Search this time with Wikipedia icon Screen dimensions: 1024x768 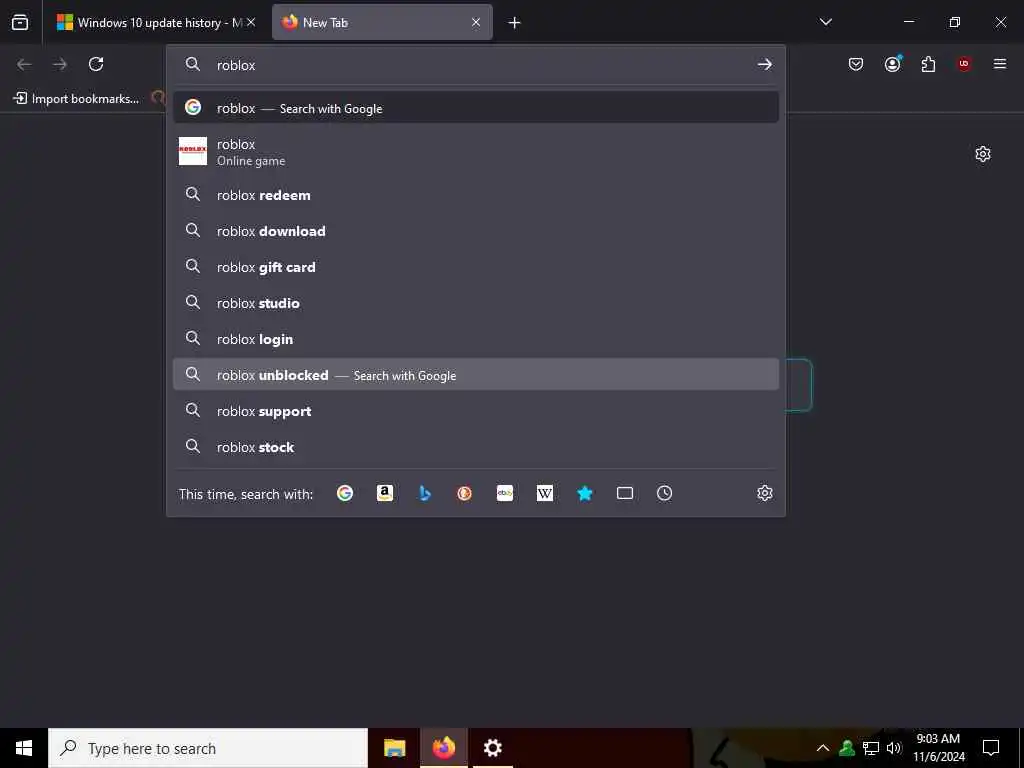click(545, 493)
